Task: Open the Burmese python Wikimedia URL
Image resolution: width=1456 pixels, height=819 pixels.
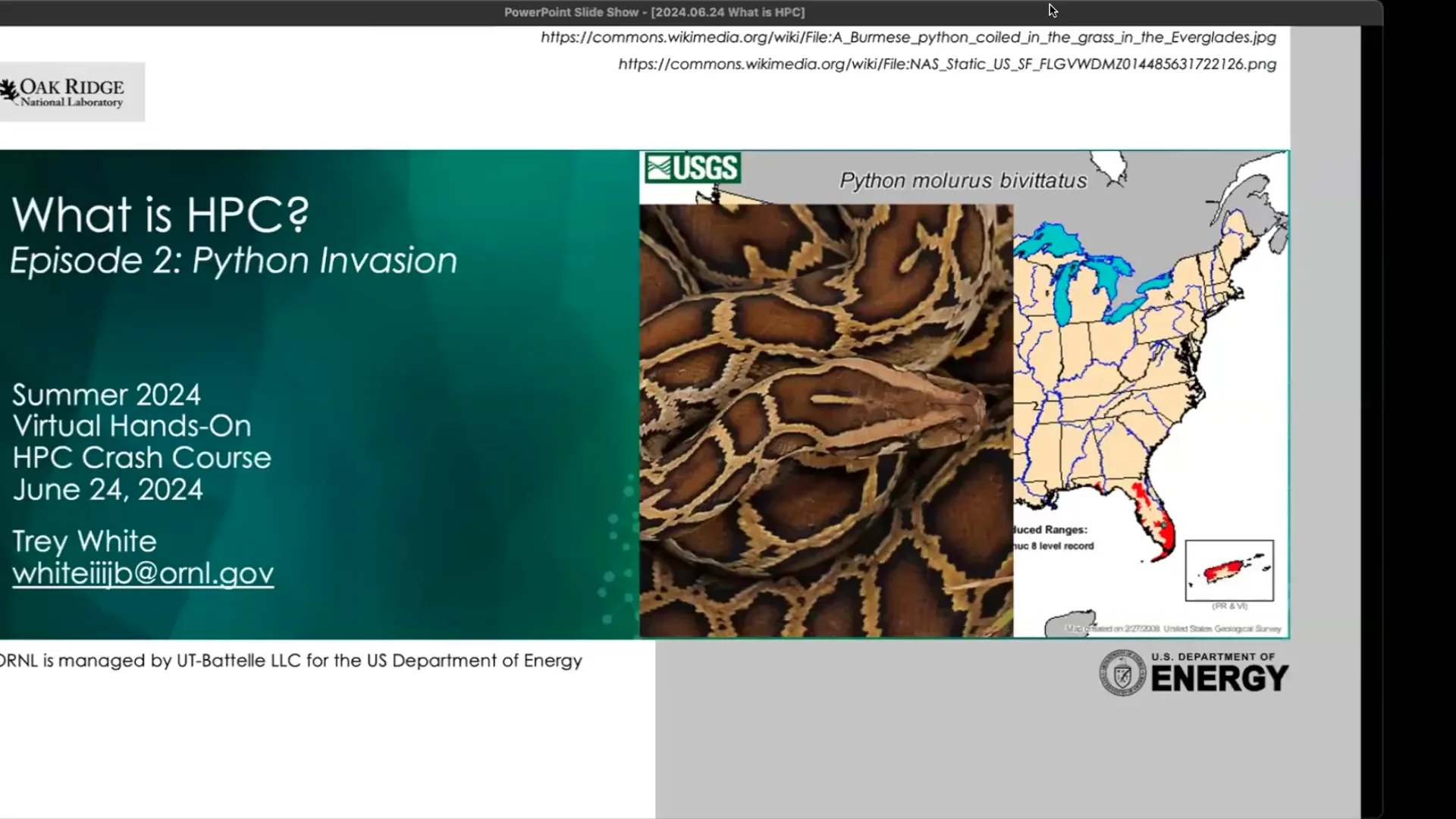Action: click(908, 37)
